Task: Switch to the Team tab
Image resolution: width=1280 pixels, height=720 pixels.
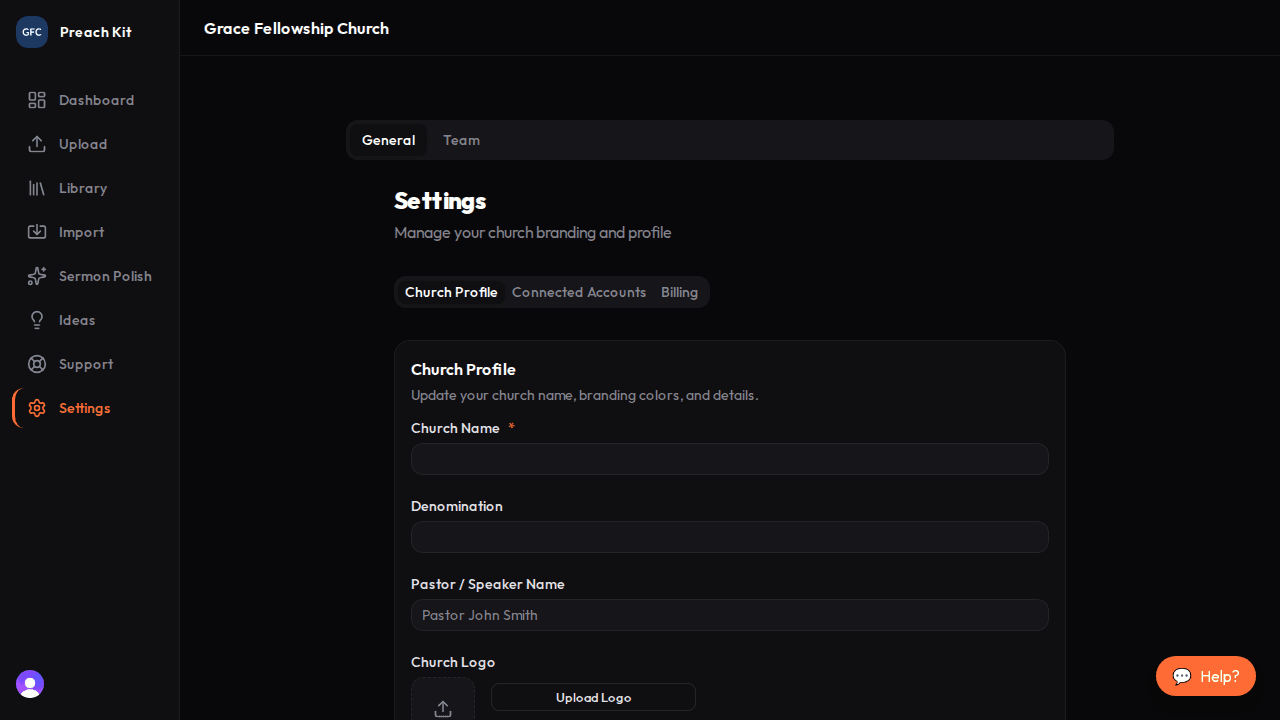Action: point(461,140)
